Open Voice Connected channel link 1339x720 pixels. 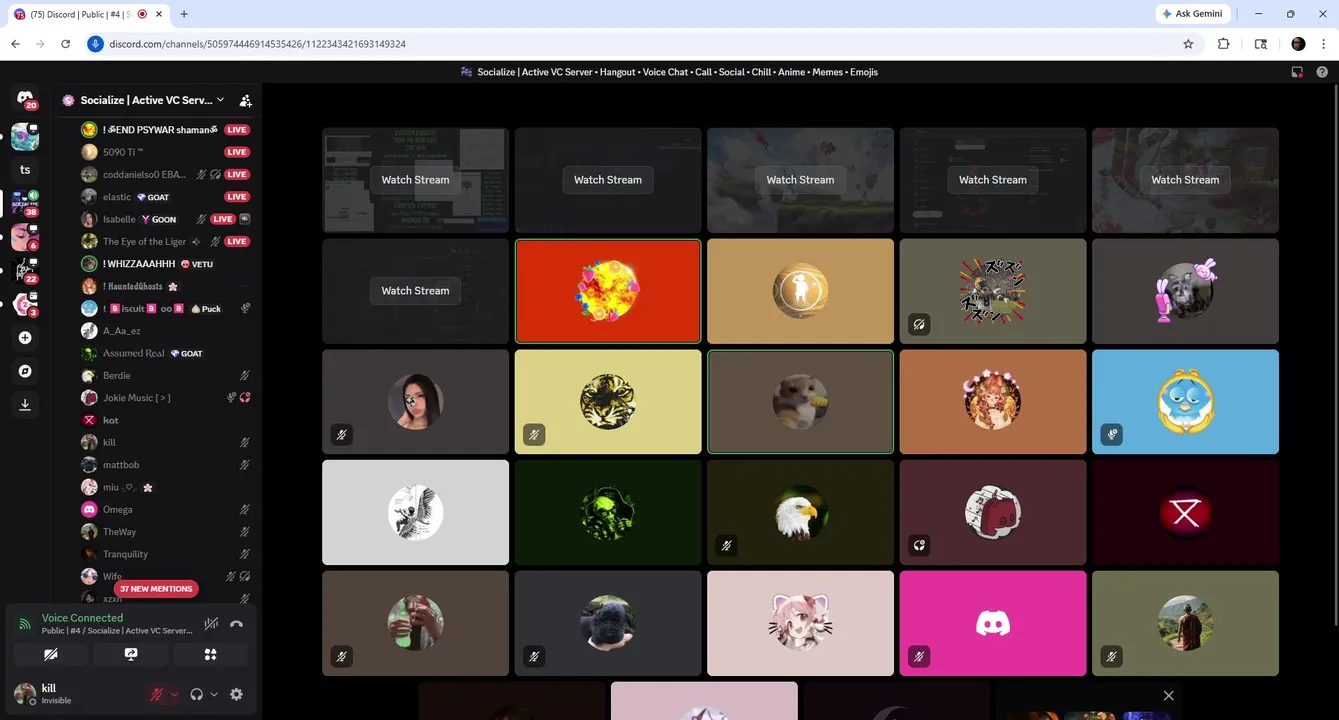coord(116,631)
